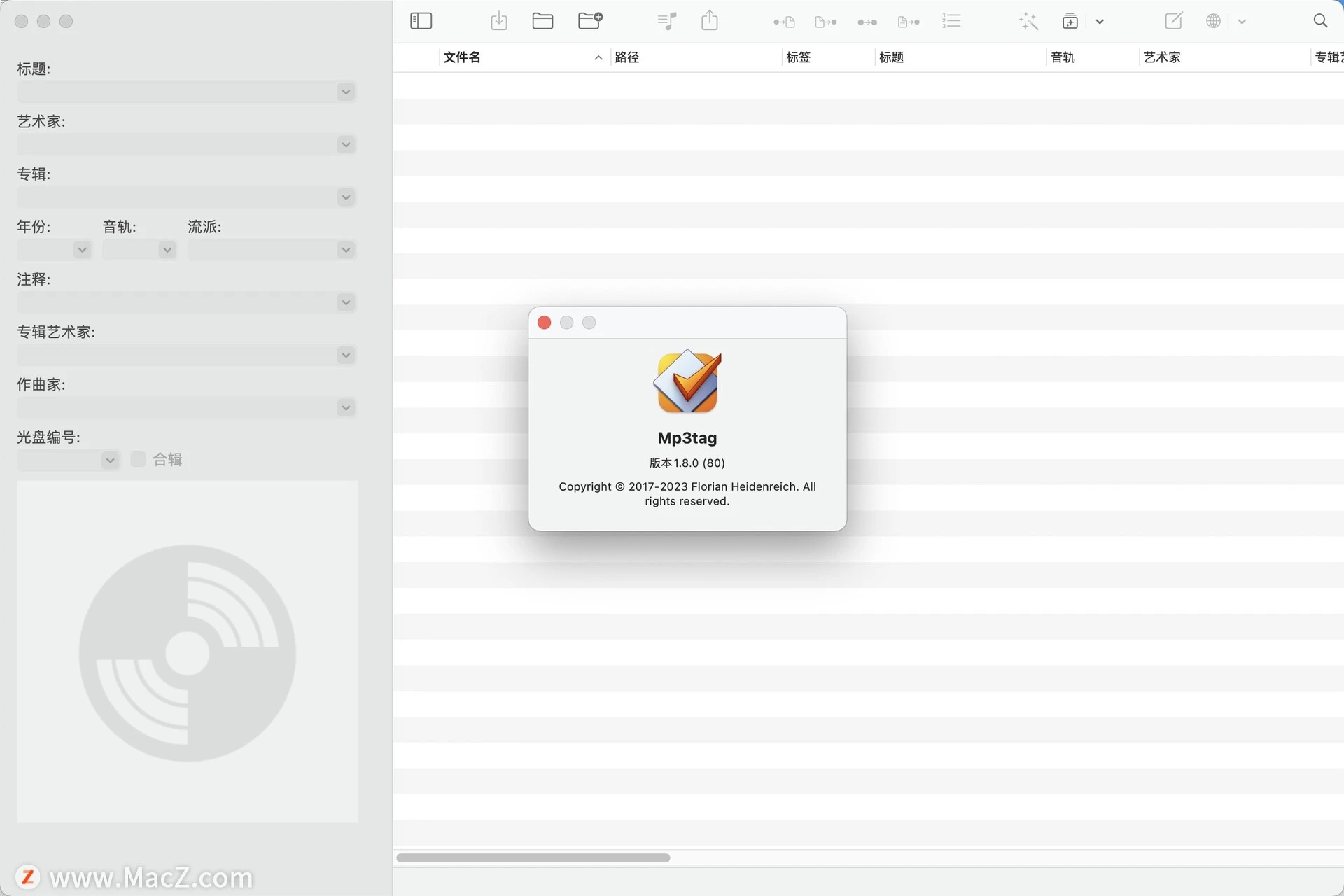Click the 版本1.8.0 (80) version text
The image size is (1344, 896).
coord(687,463)
